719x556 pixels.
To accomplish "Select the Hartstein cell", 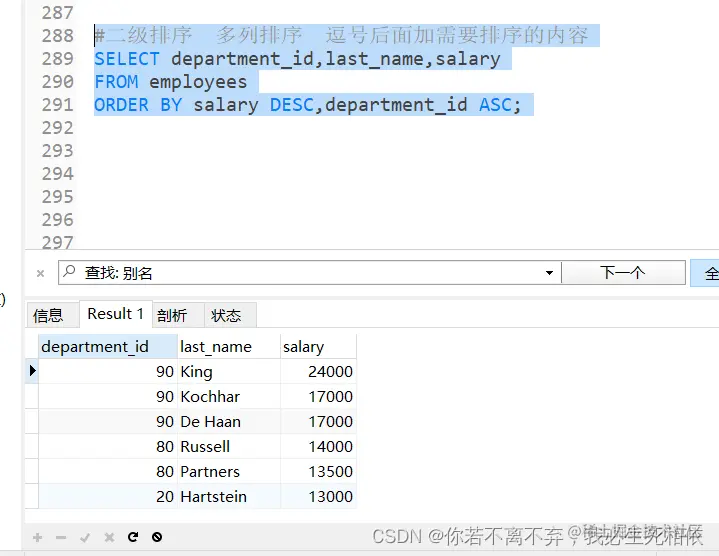I will pyautogui.click(x=229, y=496).
